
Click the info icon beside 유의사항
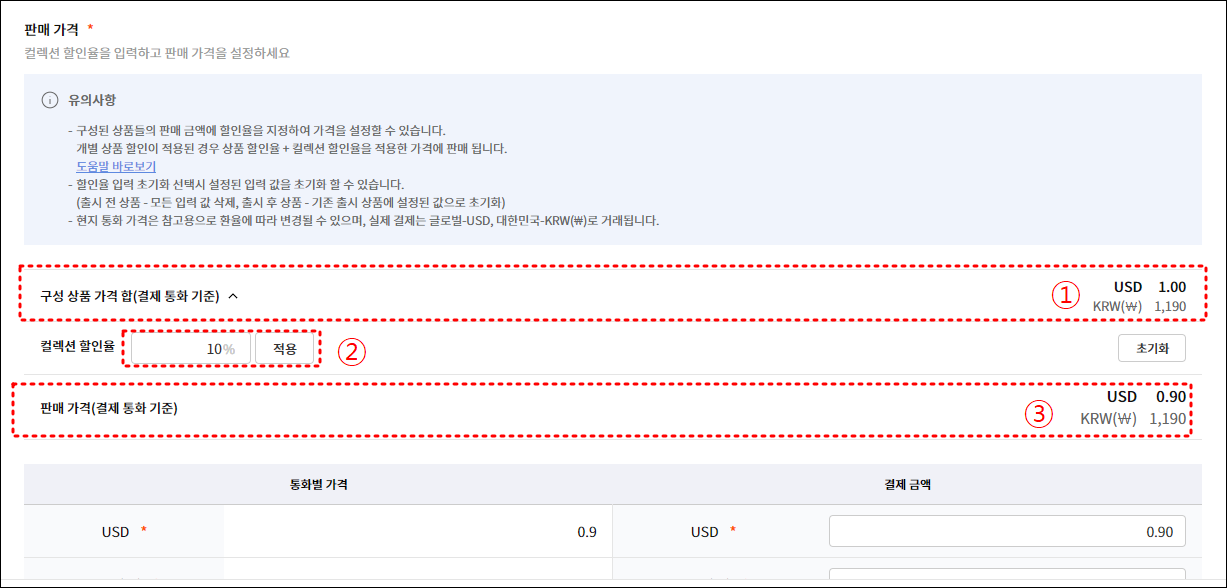(49, 101)
